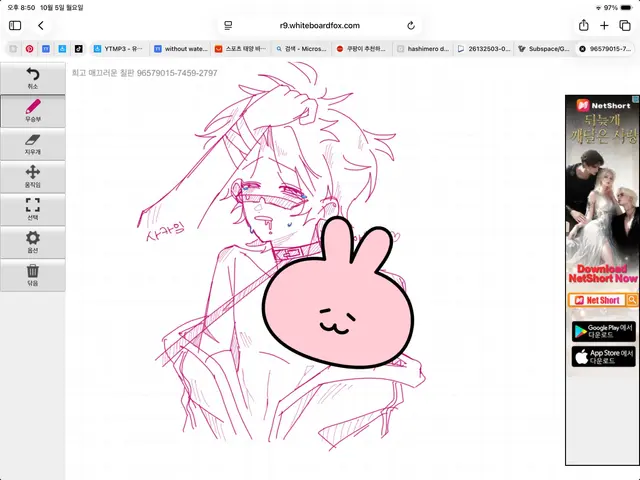Open the page settings icon beside the address

click(228, 26)
